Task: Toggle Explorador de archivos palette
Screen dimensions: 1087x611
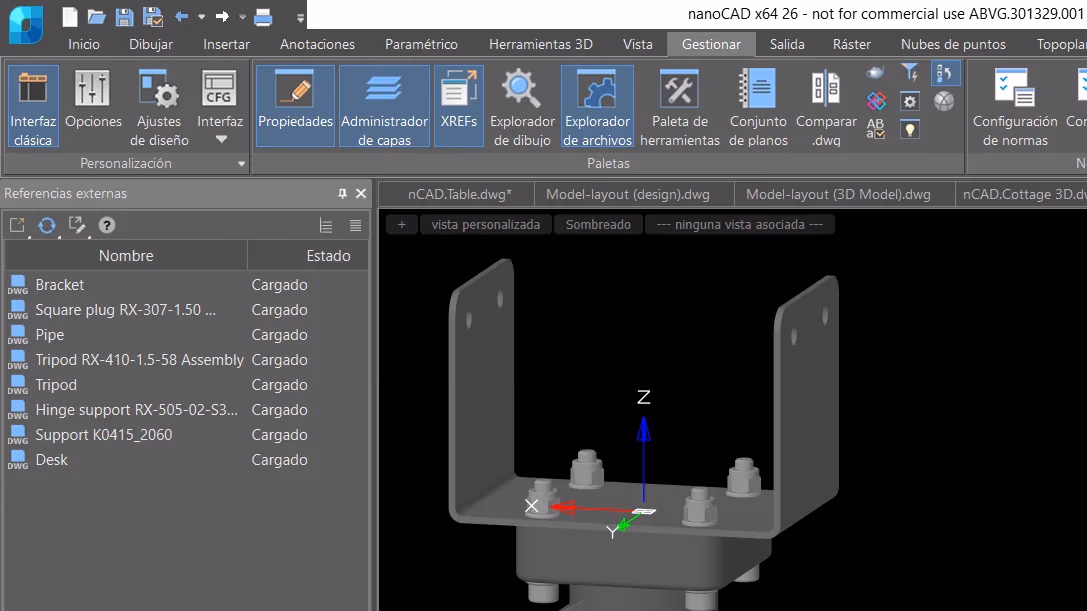Action: [x=597, y=106]
